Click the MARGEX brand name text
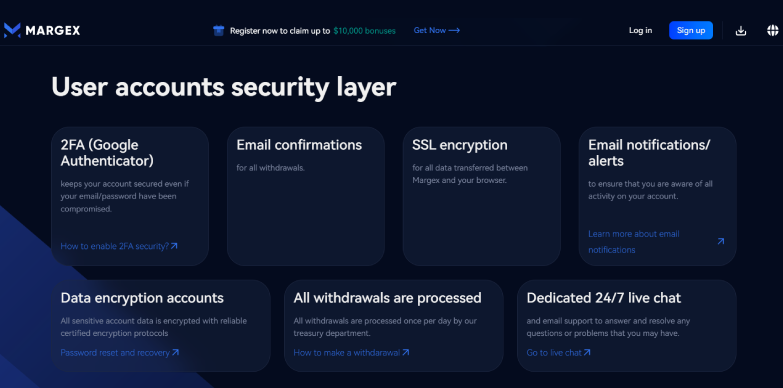The image size is (783, 388). (x=52, y=30)
